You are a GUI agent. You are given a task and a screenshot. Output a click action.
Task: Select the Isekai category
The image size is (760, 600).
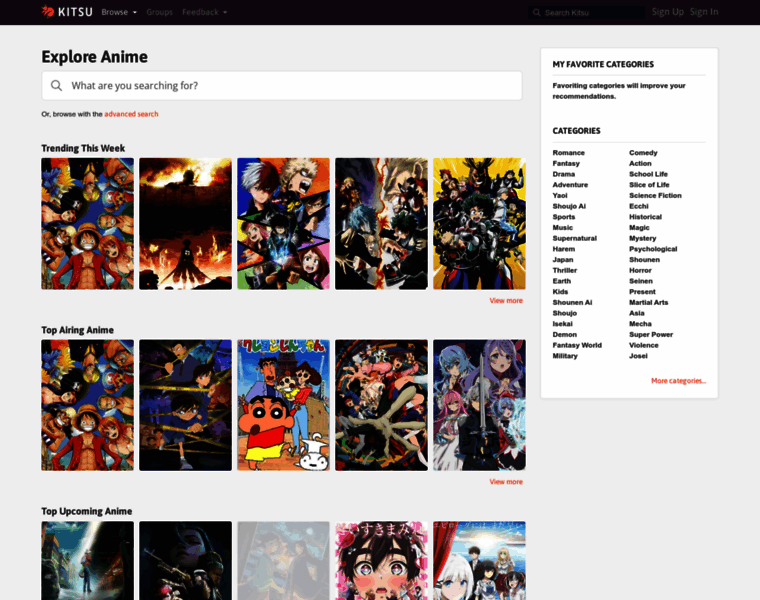point(563,324)
